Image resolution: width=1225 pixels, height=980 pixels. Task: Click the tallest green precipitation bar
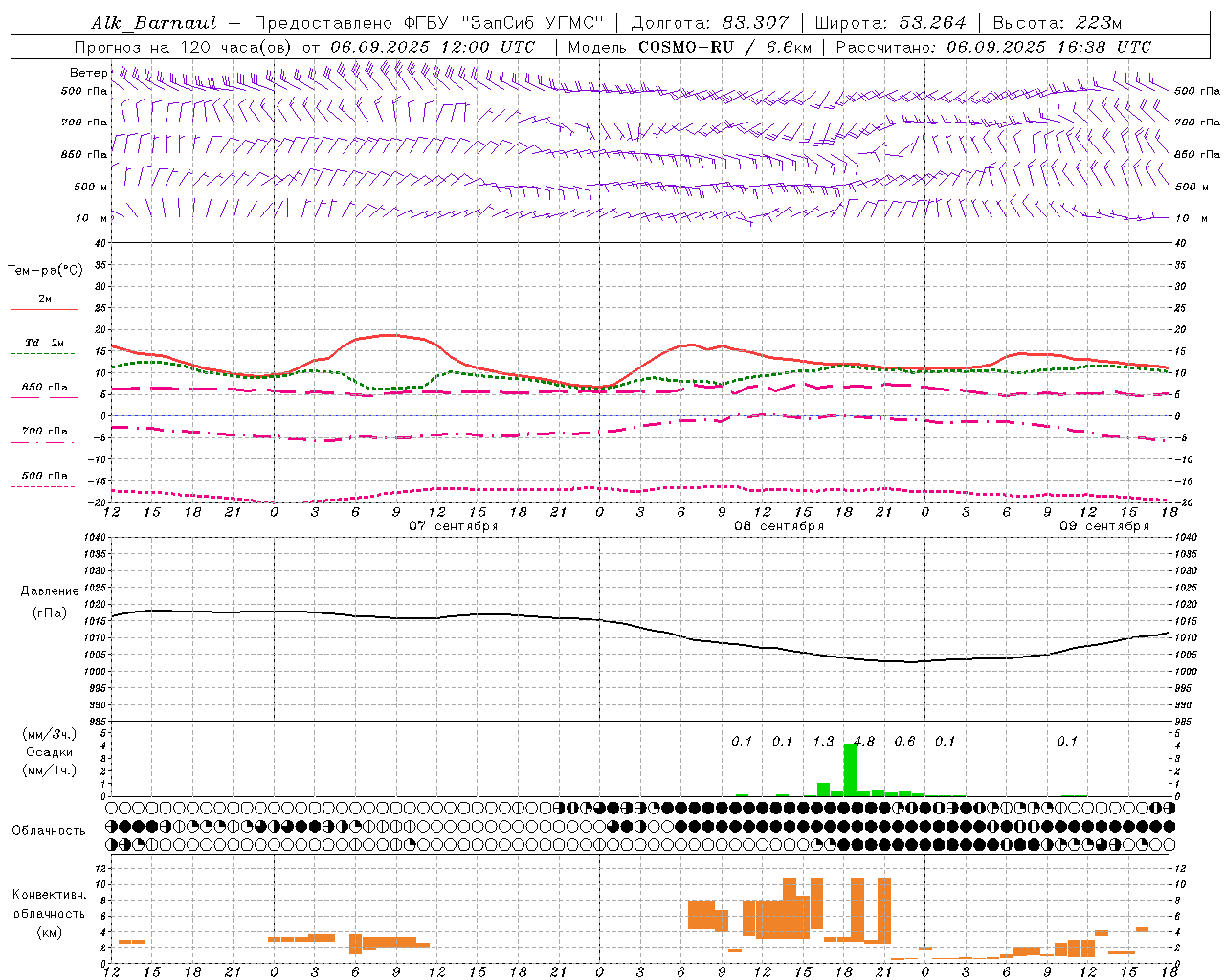850,769
